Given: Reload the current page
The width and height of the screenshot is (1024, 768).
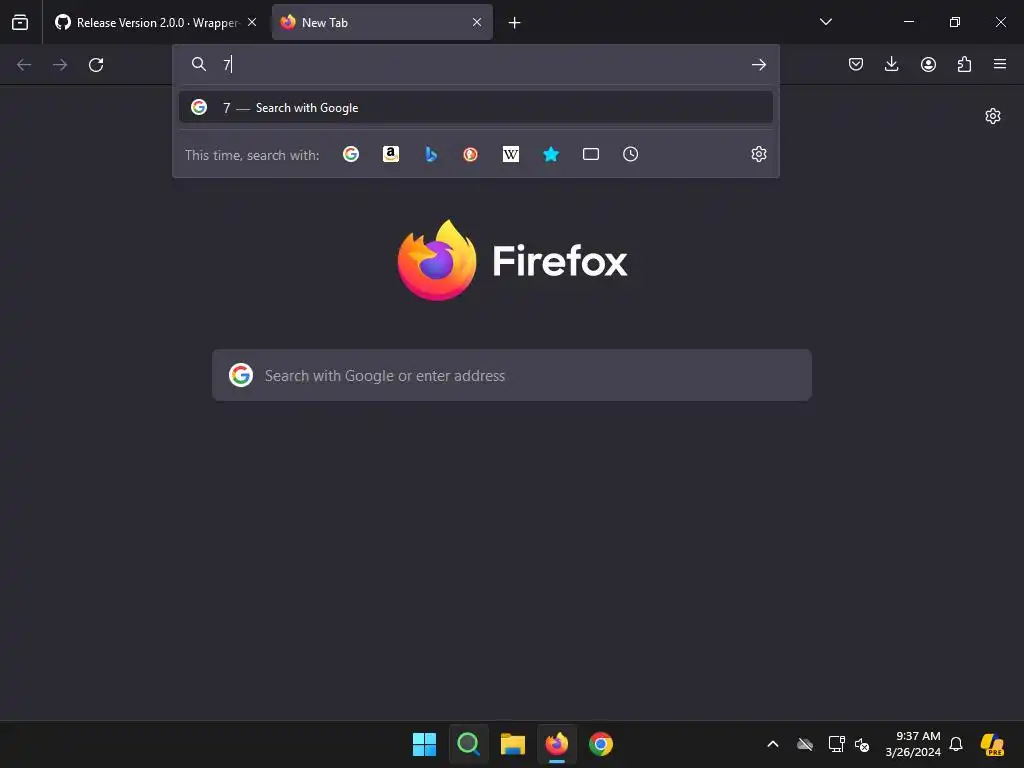Looking at the screenshot, I should point(96,65).
